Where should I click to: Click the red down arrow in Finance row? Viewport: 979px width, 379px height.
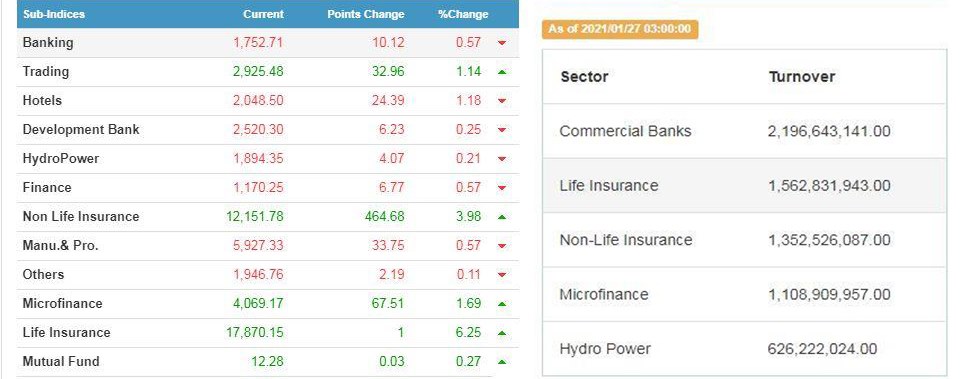502,188
